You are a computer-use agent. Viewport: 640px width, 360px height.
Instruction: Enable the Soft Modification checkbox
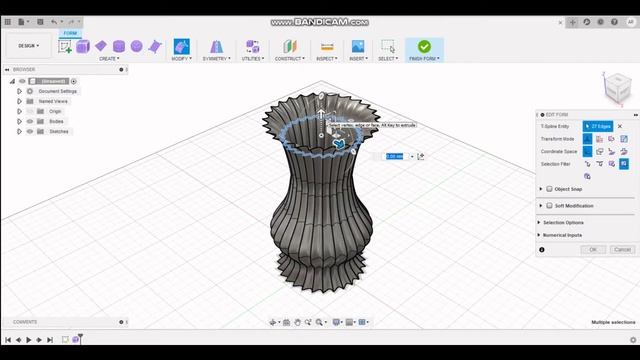(x=549, y=206)
